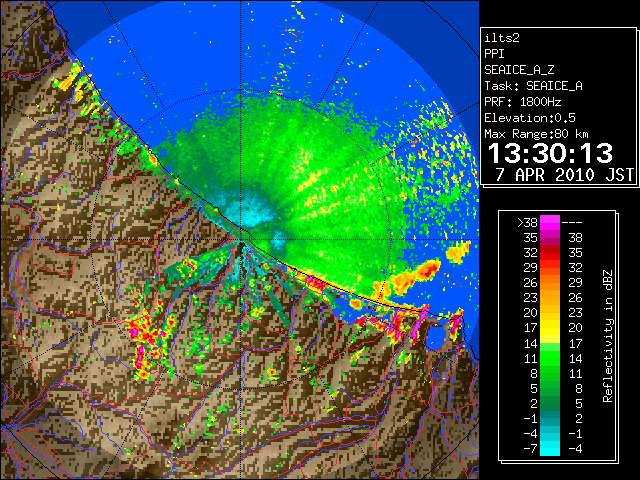Pick the magenta swatch above 38 dBZ

550,223
